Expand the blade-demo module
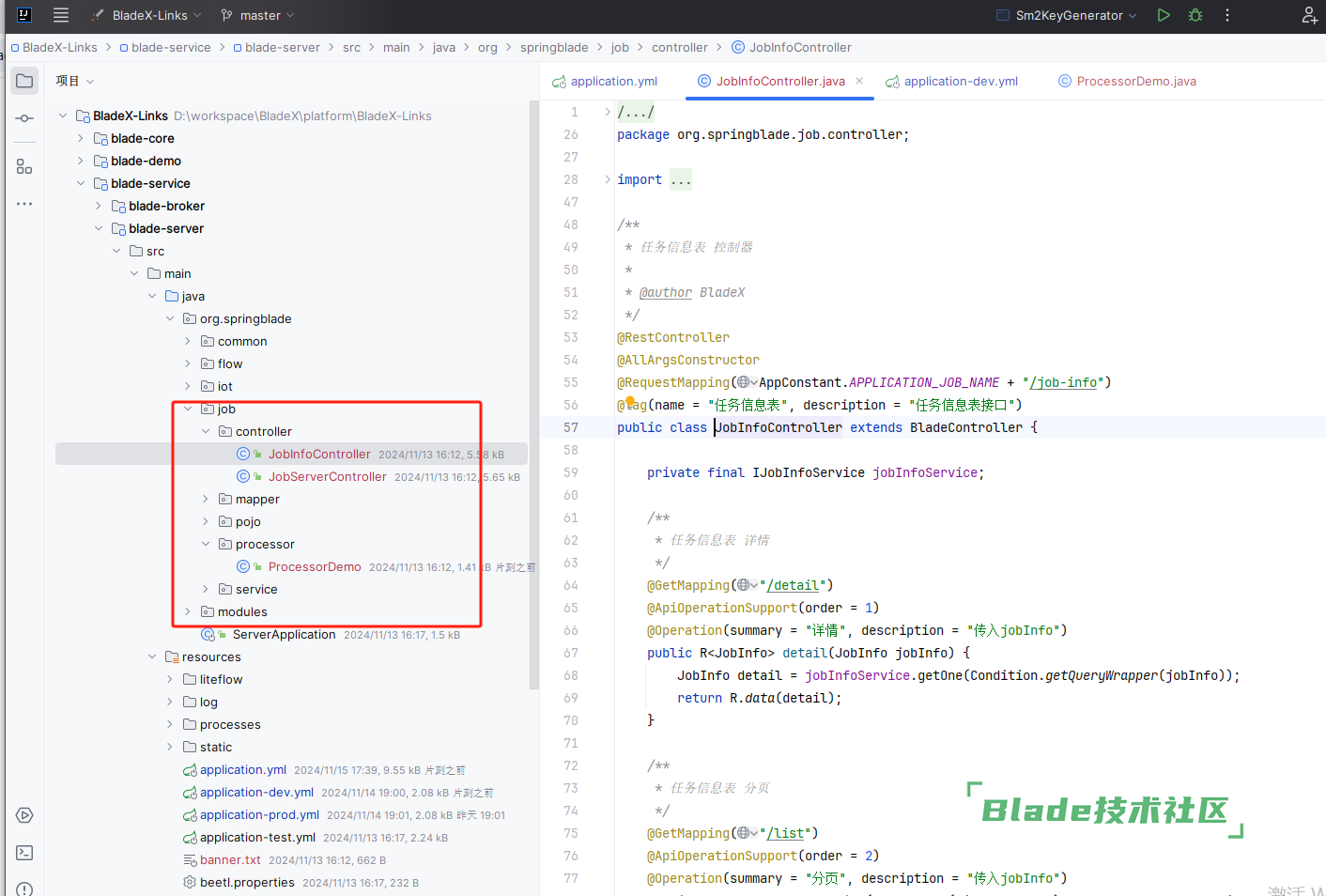 pyautogui.click(x=81, y=161)
